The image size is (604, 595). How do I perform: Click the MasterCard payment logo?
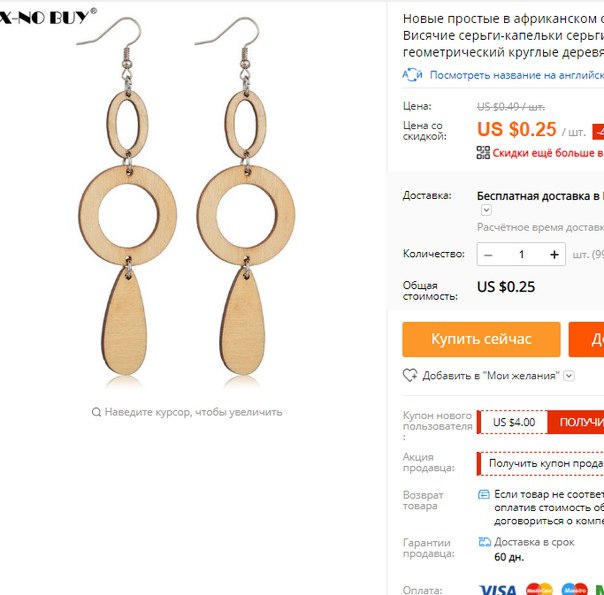(539, 589)
